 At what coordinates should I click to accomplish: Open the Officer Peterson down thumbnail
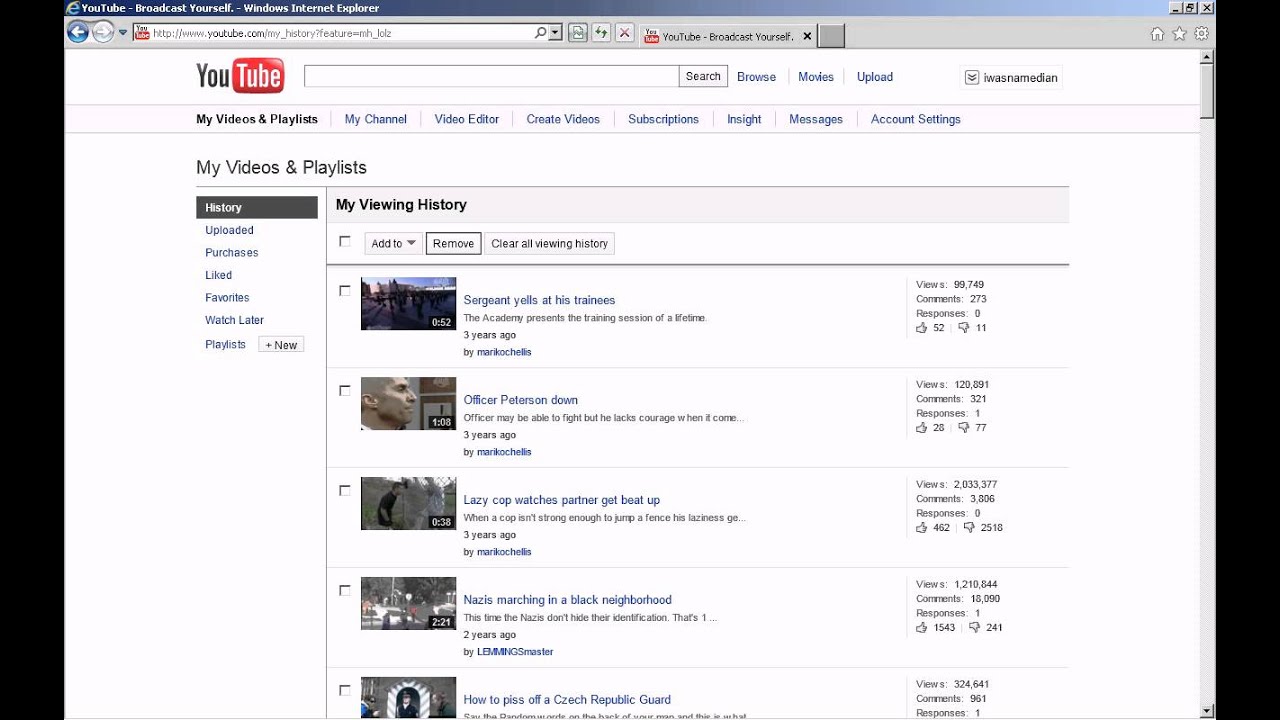[408, 404]
